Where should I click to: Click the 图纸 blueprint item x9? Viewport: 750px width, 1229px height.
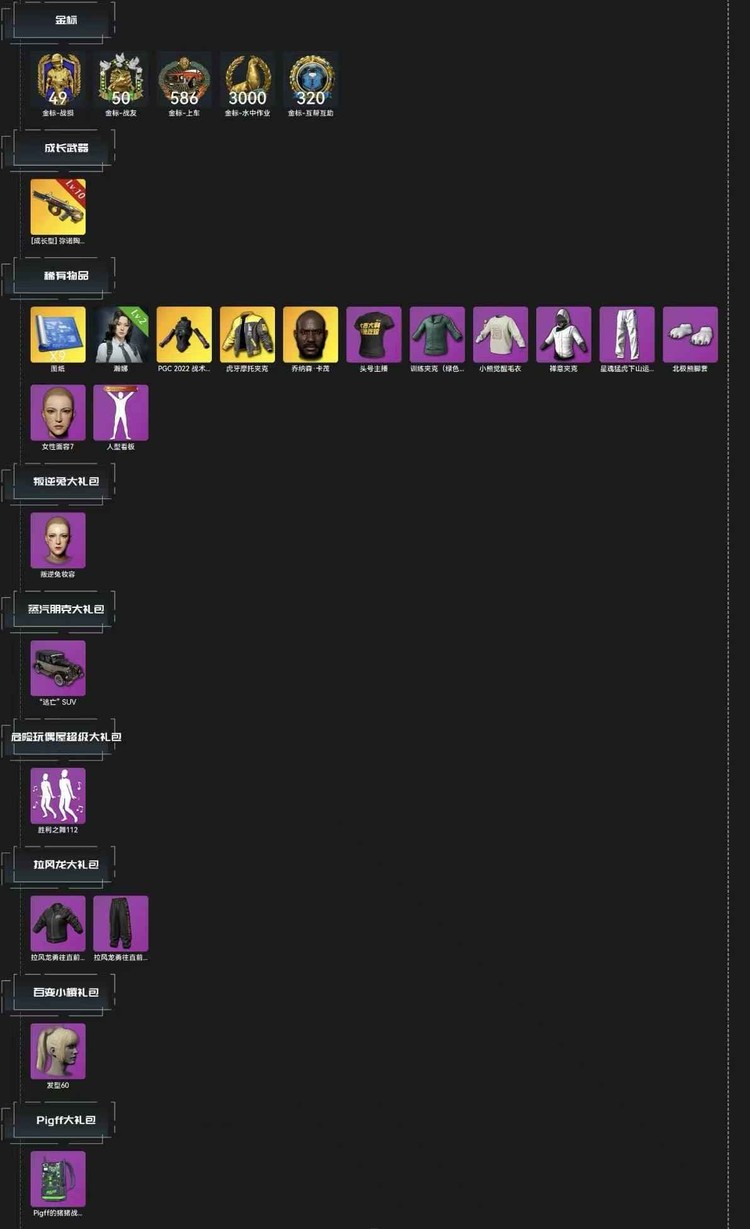pos(58,334)
